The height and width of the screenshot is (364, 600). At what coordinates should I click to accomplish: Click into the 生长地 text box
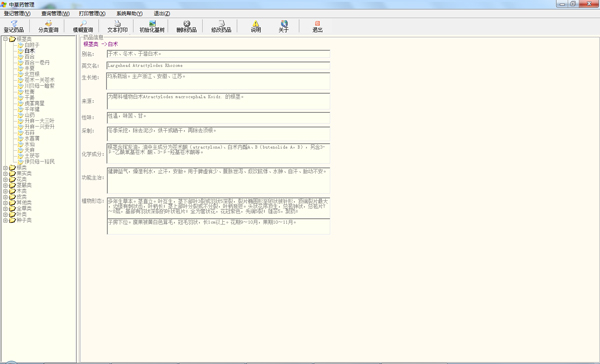[218, 81]
